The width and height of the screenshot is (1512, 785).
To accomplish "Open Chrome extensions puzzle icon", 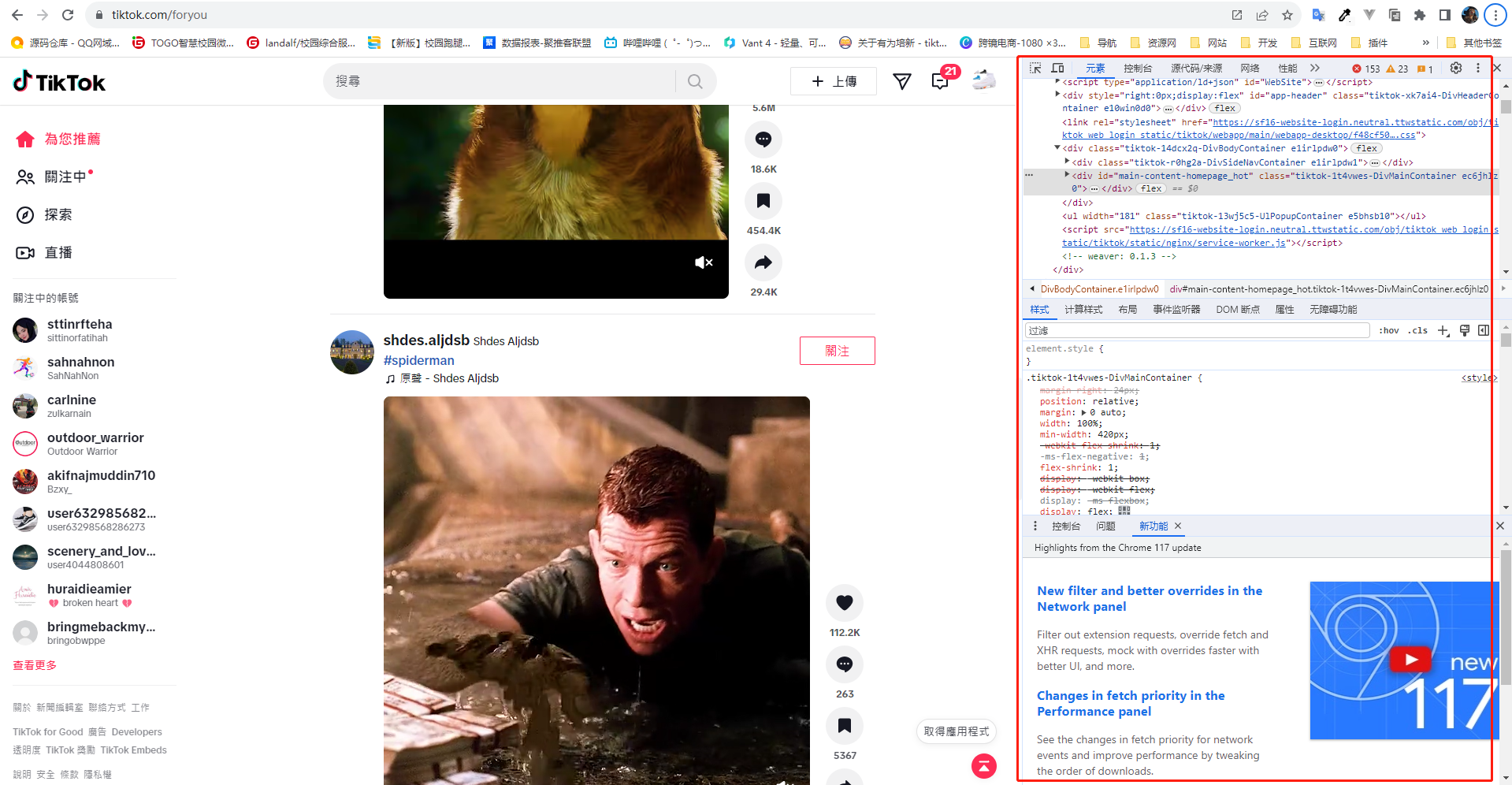I will point(1420,15).
